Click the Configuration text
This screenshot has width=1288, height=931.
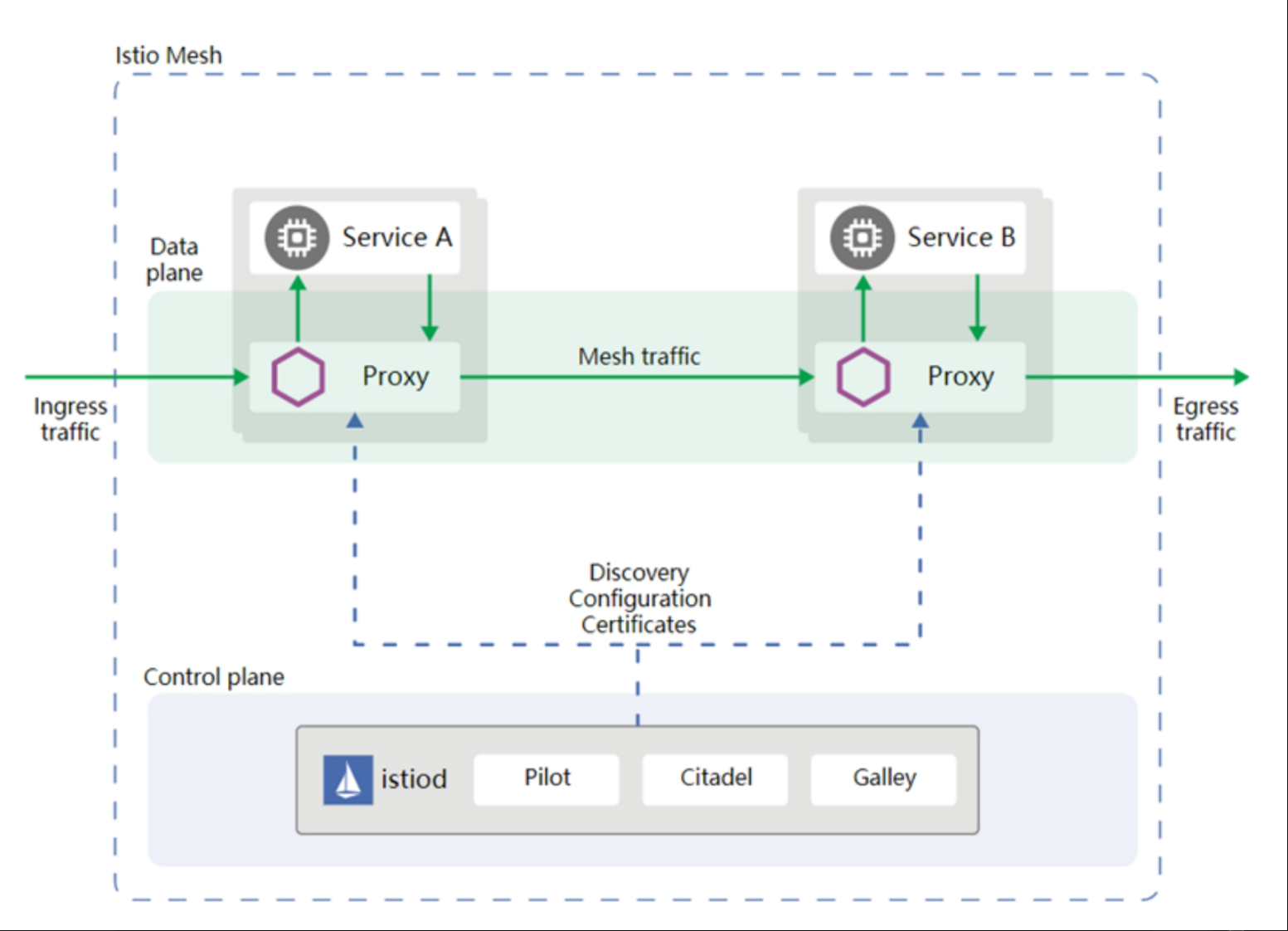[639, 599]
